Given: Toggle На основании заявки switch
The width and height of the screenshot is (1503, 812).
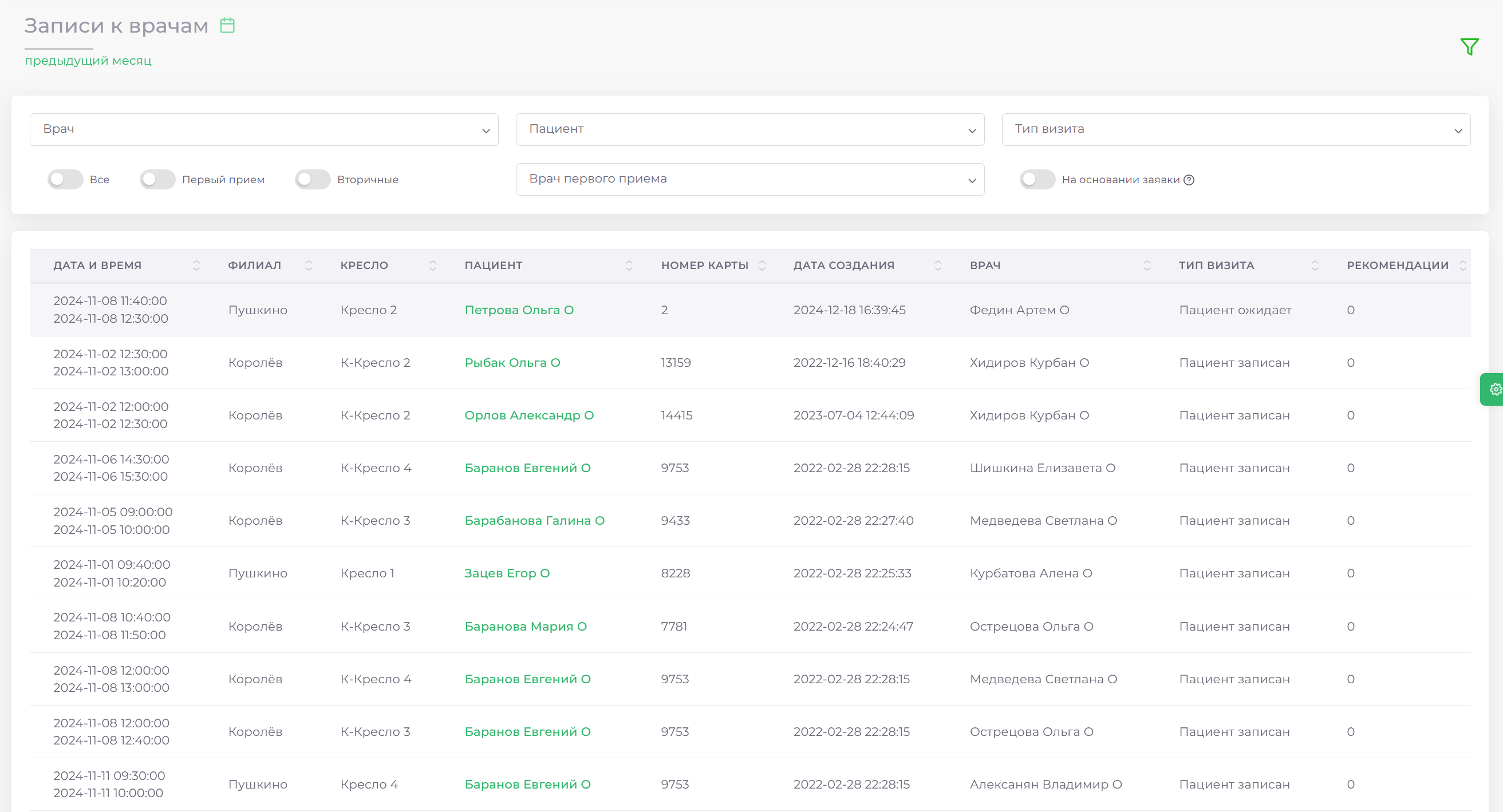Looking at the screenshot, I should 1037,180.
